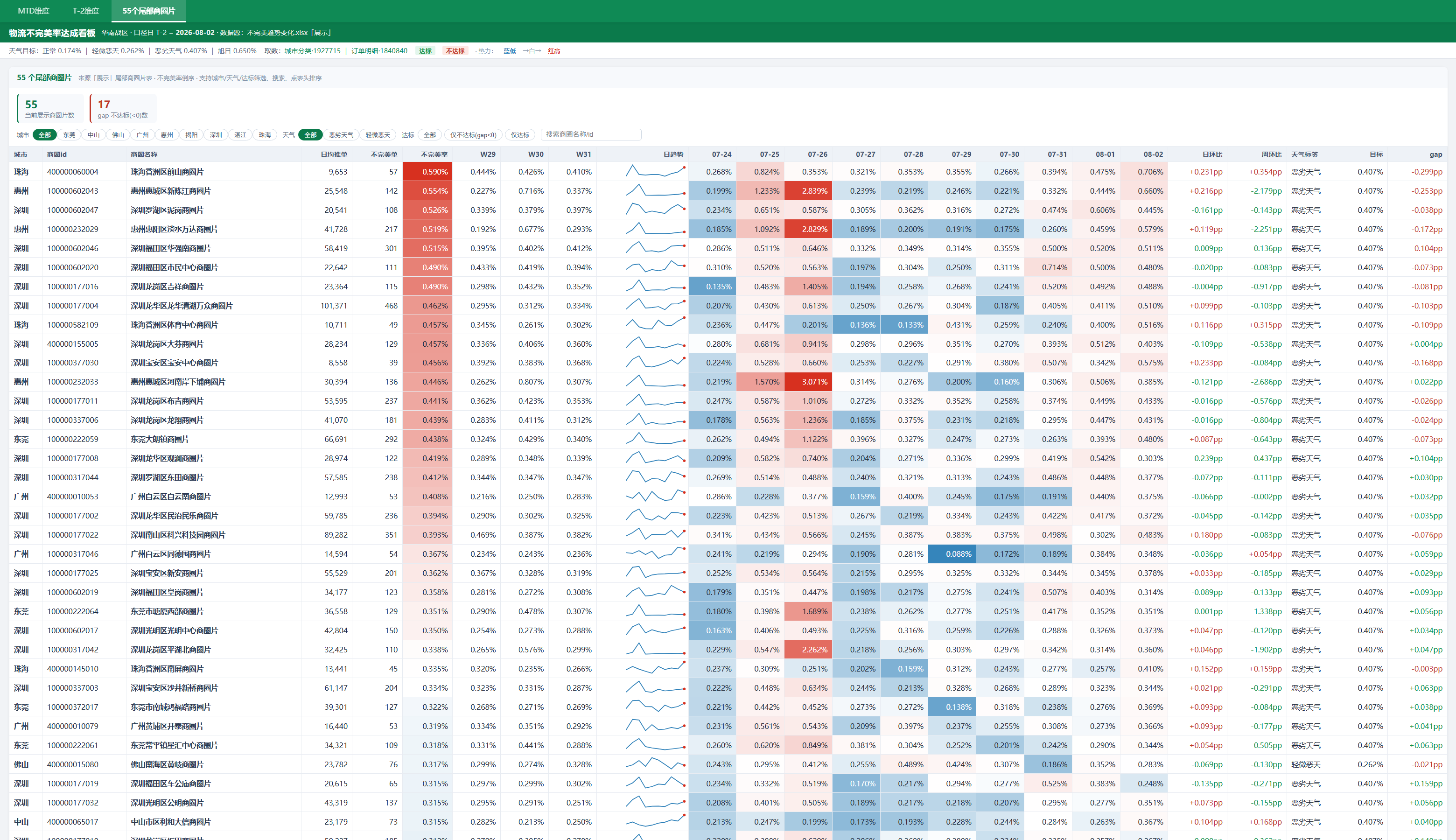Image resolution: width=1456 pixels, height=840 pixels.
Task: Click the 2.262% cell for 平湖北
Action: click(x=808, y=650)
